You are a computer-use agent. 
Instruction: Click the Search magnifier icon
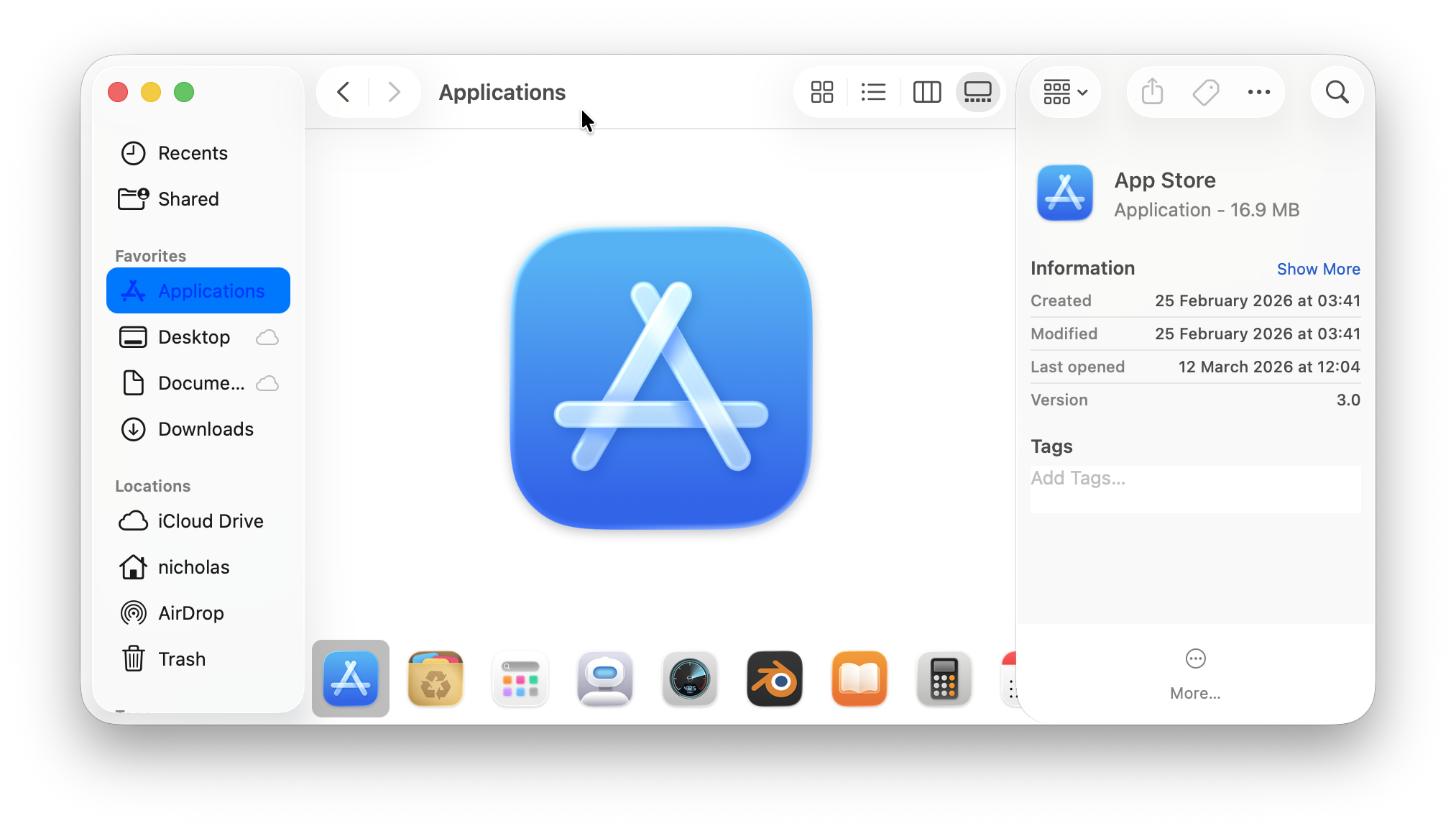[x=1337, y=92]
